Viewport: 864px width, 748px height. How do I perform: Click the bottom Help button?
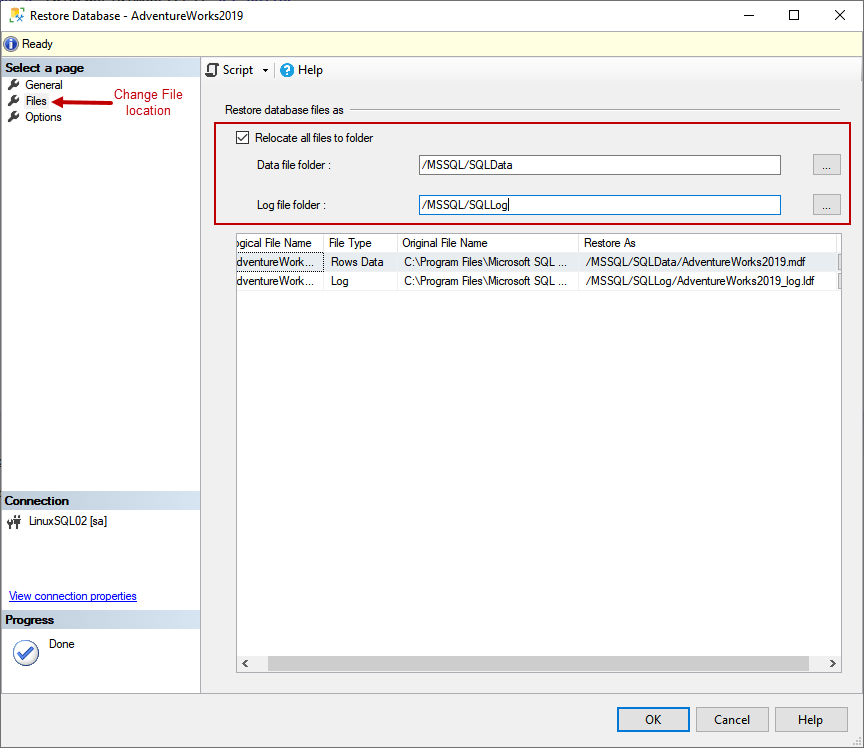(x=811, y=719)
